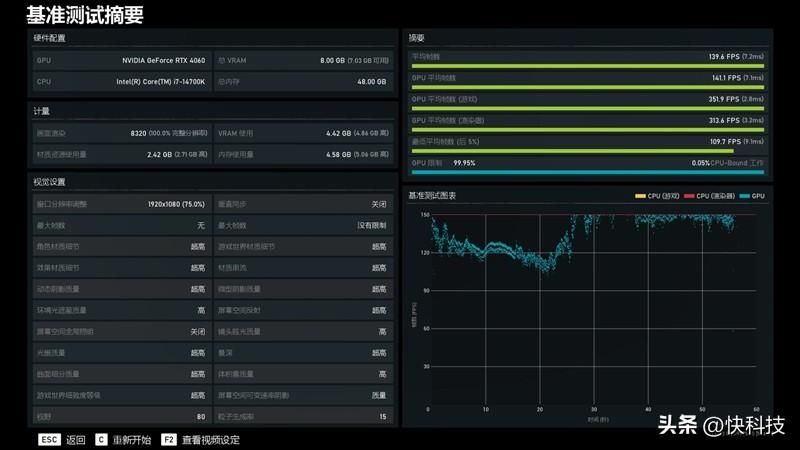The height and width of the screenshot is (450, 800).
Task: Click the 视觉设置 section header
Action: [49, 182]
